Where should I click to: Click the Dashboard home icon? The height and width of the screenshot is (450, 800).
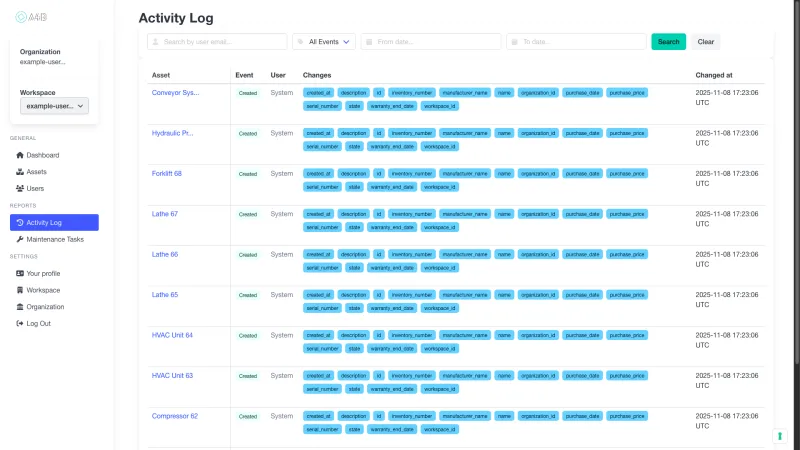(20, 155)
